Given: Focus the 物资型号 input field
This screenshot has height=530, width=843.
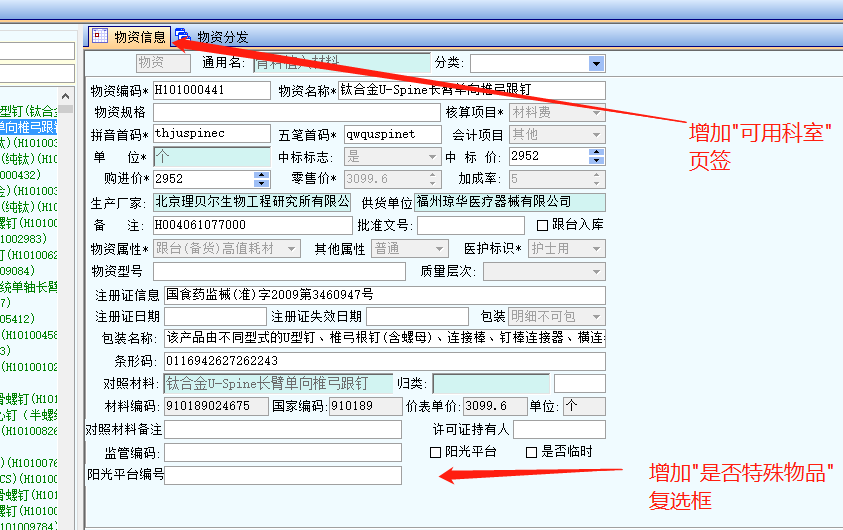Looking at the screenshot, I should click(x=279, y=271).
